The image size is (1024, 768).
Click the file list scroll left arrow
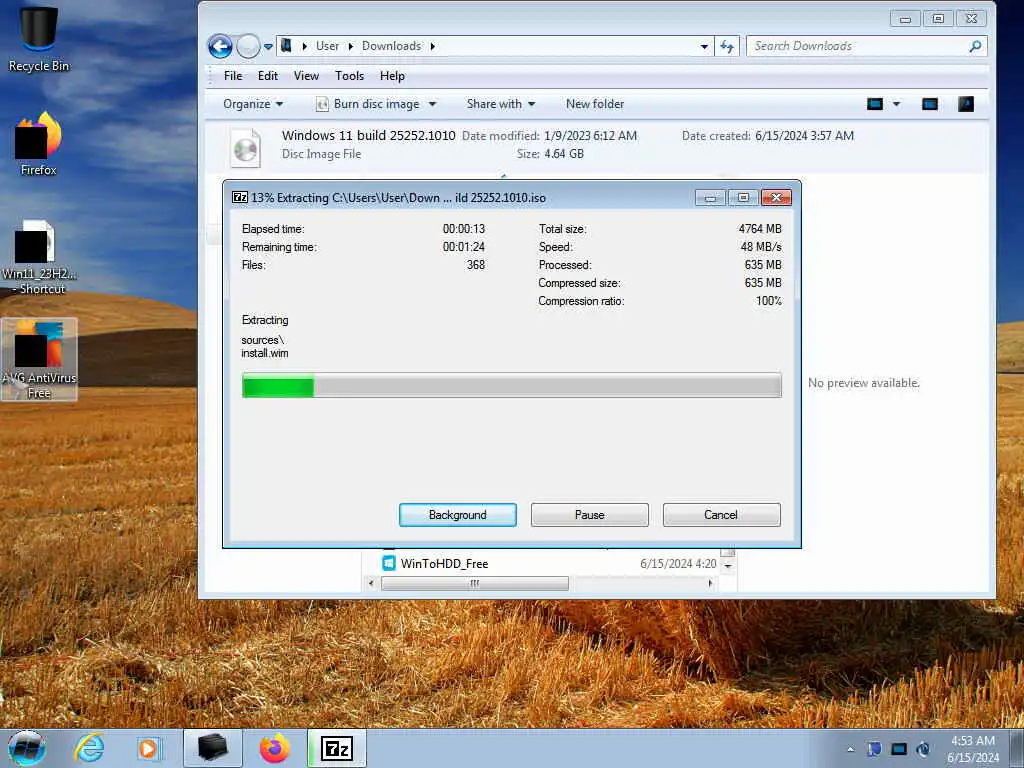coord(371,583)
